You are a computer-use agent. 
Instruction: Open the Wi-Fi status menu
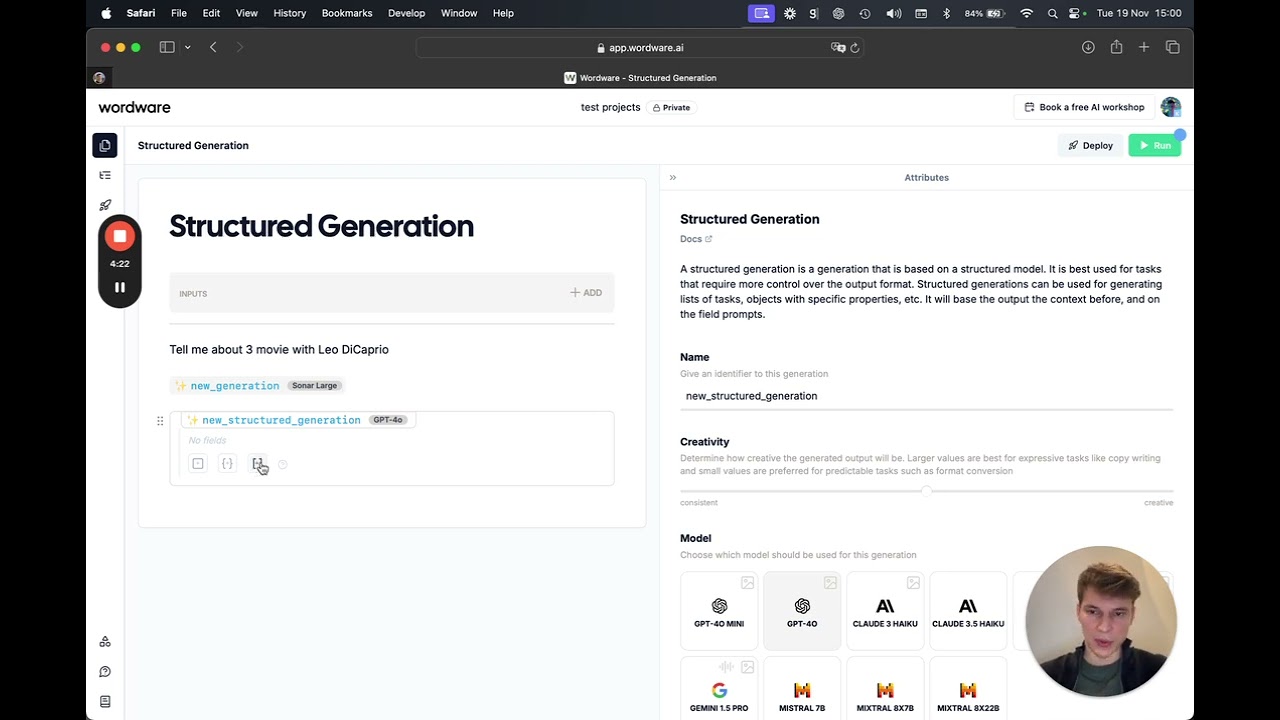(1026, 13)
